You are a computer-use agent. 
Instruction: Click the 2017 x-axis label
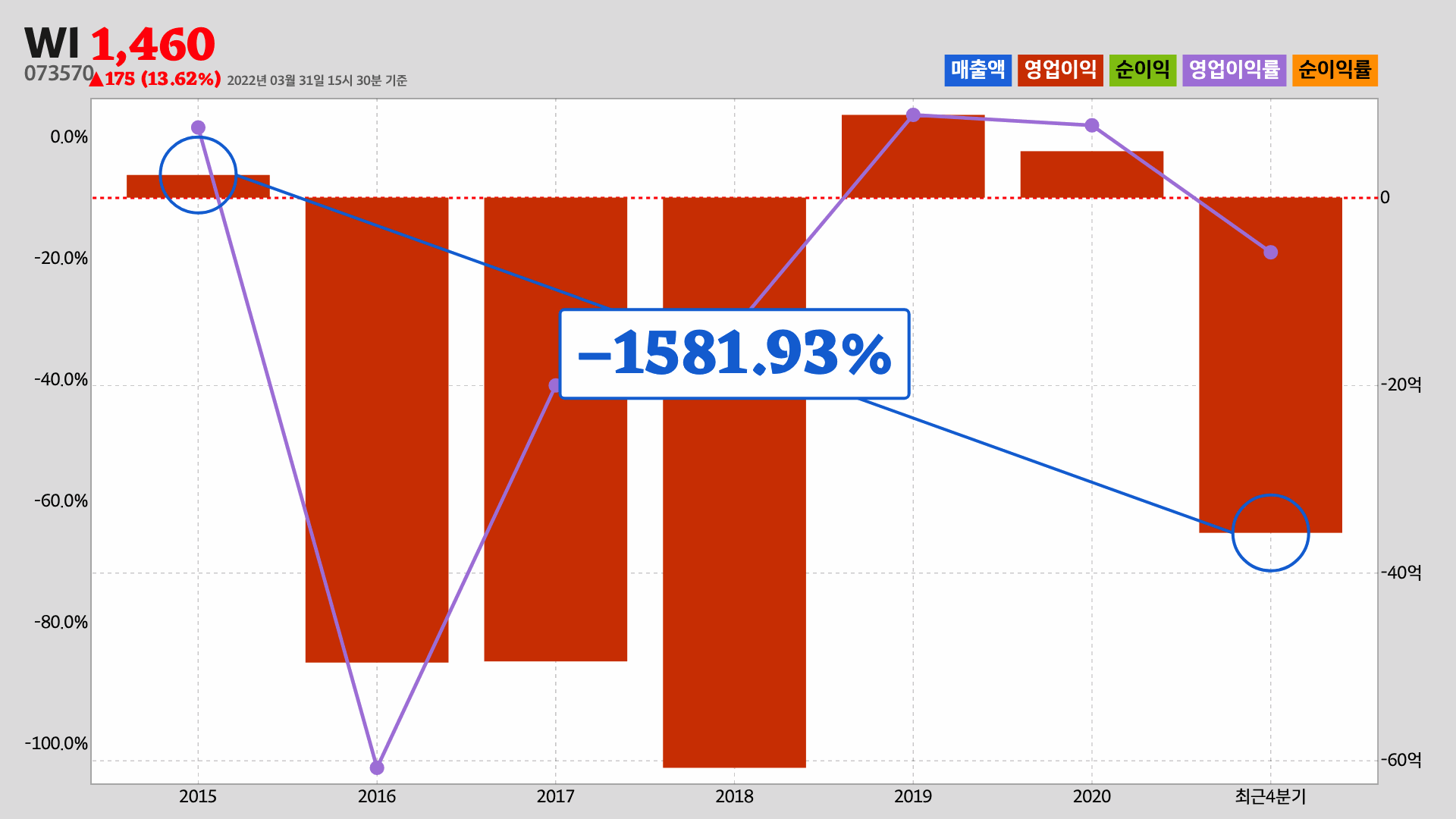point(556,796)
